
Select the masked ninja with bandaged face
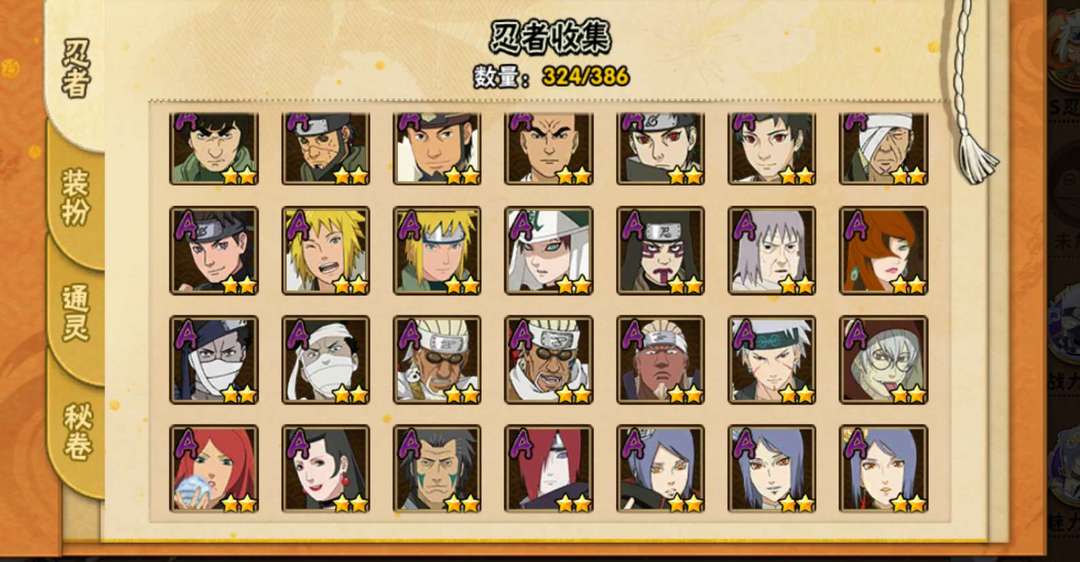[214, 360]
